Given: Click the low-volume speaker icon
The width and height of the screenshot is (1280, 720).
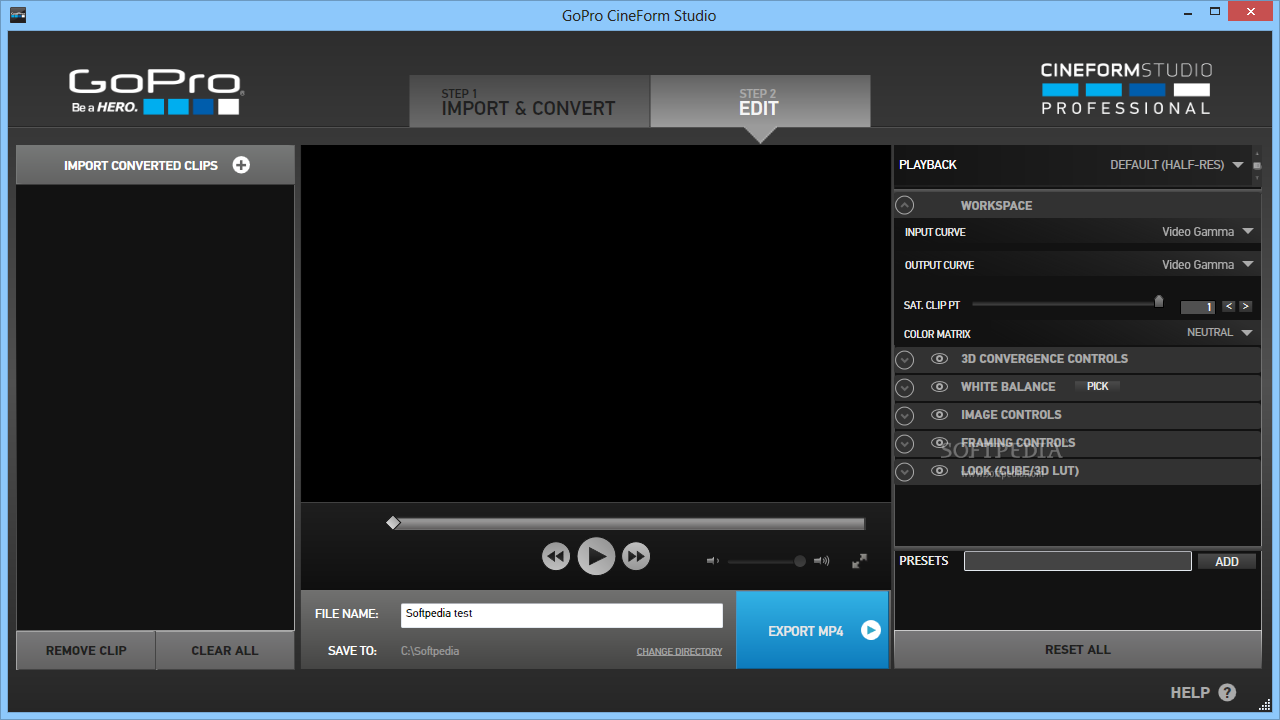Looking at the screenshot, I should tap(713, 561).
